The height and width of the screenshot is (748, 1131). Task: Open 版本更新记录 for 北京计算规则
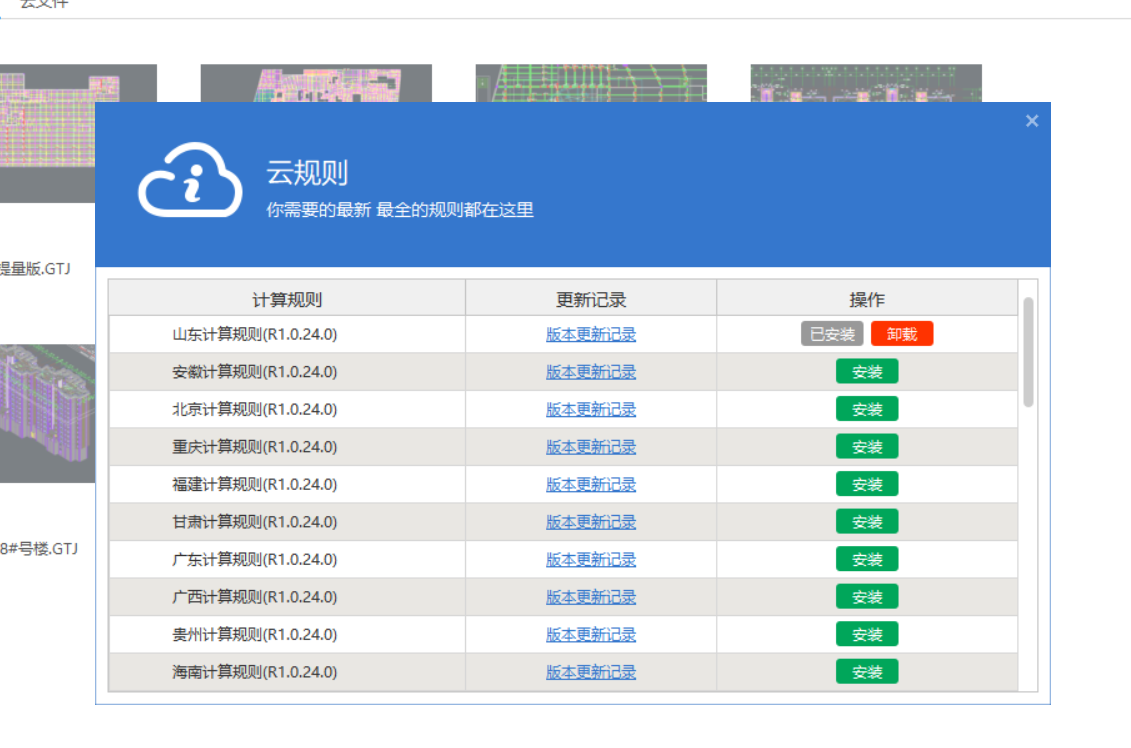click(591, 409)
